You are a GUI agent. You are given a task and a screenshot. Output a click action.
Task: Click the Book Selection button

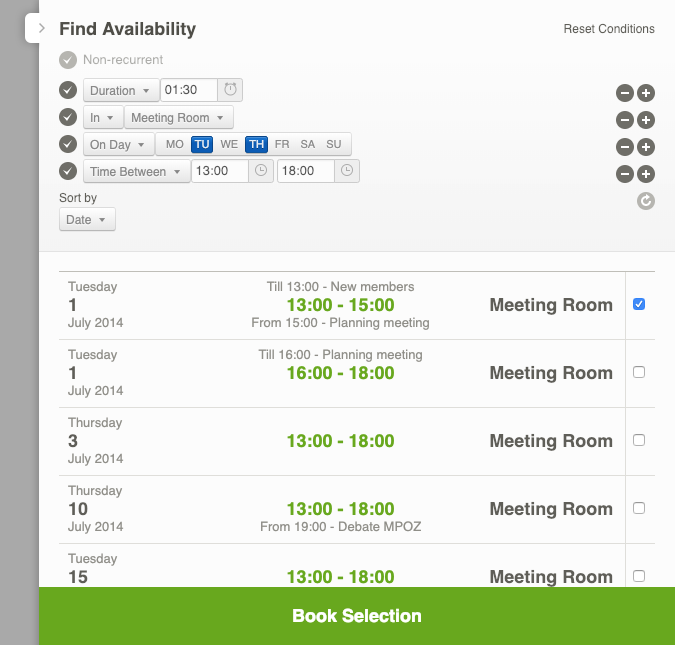click(357, 616)
